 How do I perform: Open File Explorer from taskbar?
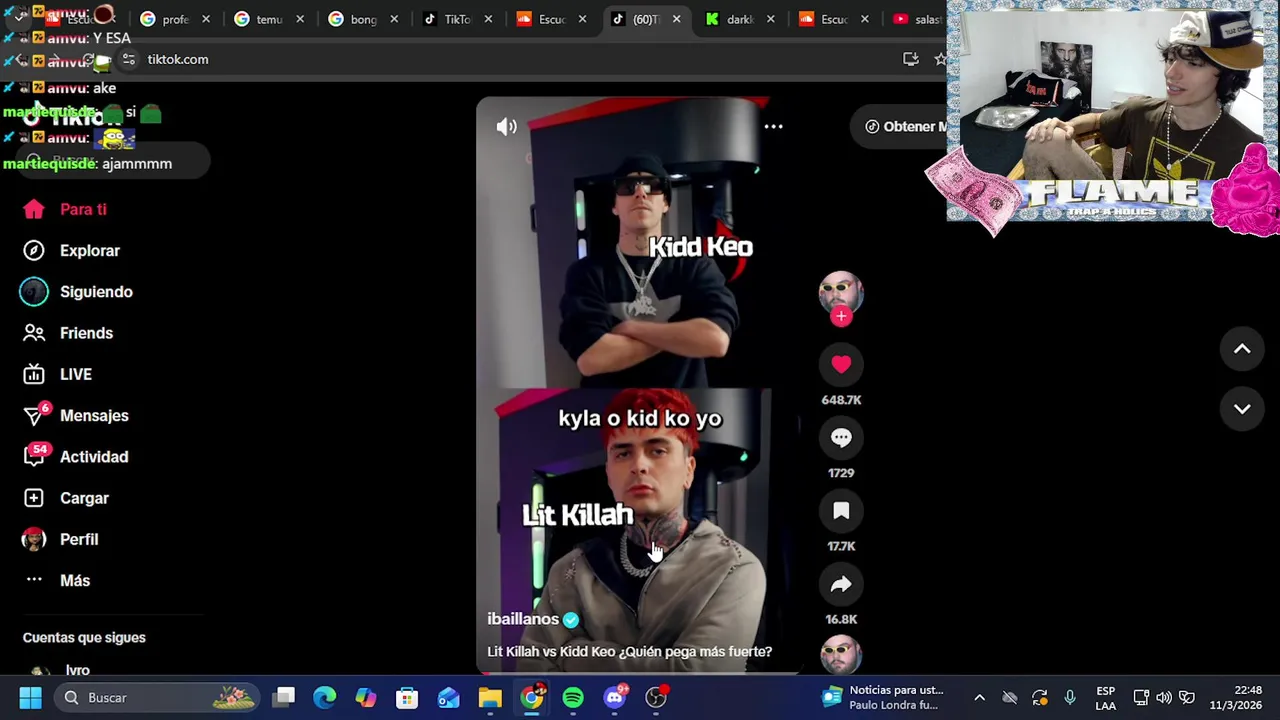[490, 697]
